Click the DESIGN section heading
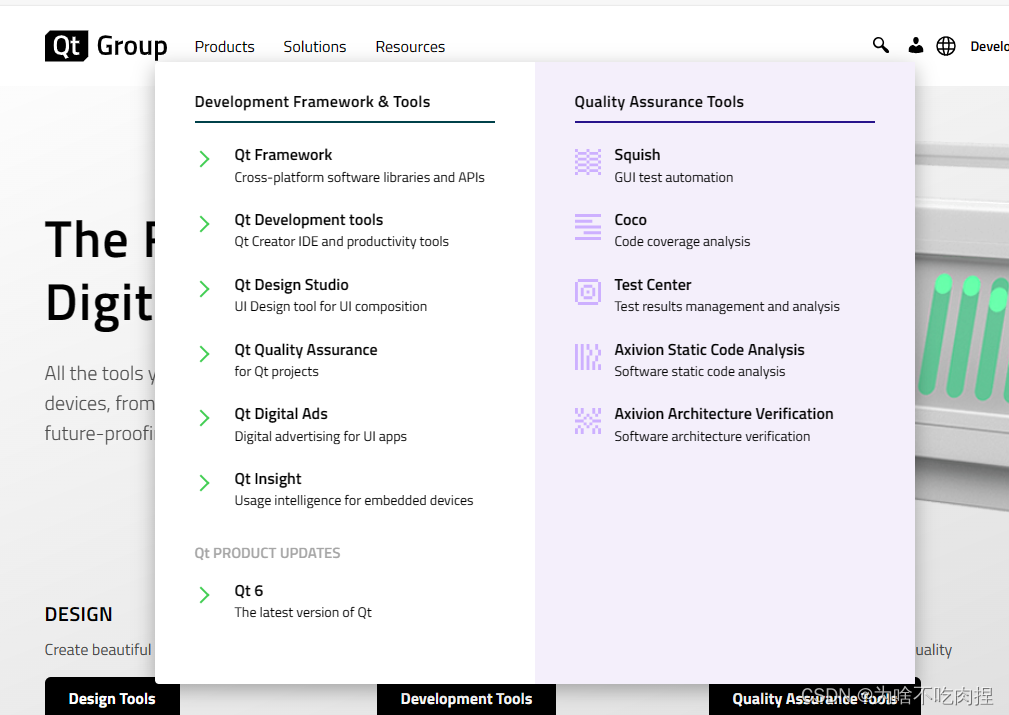This screenshot has height=715, width=1009. click(79, 615)
